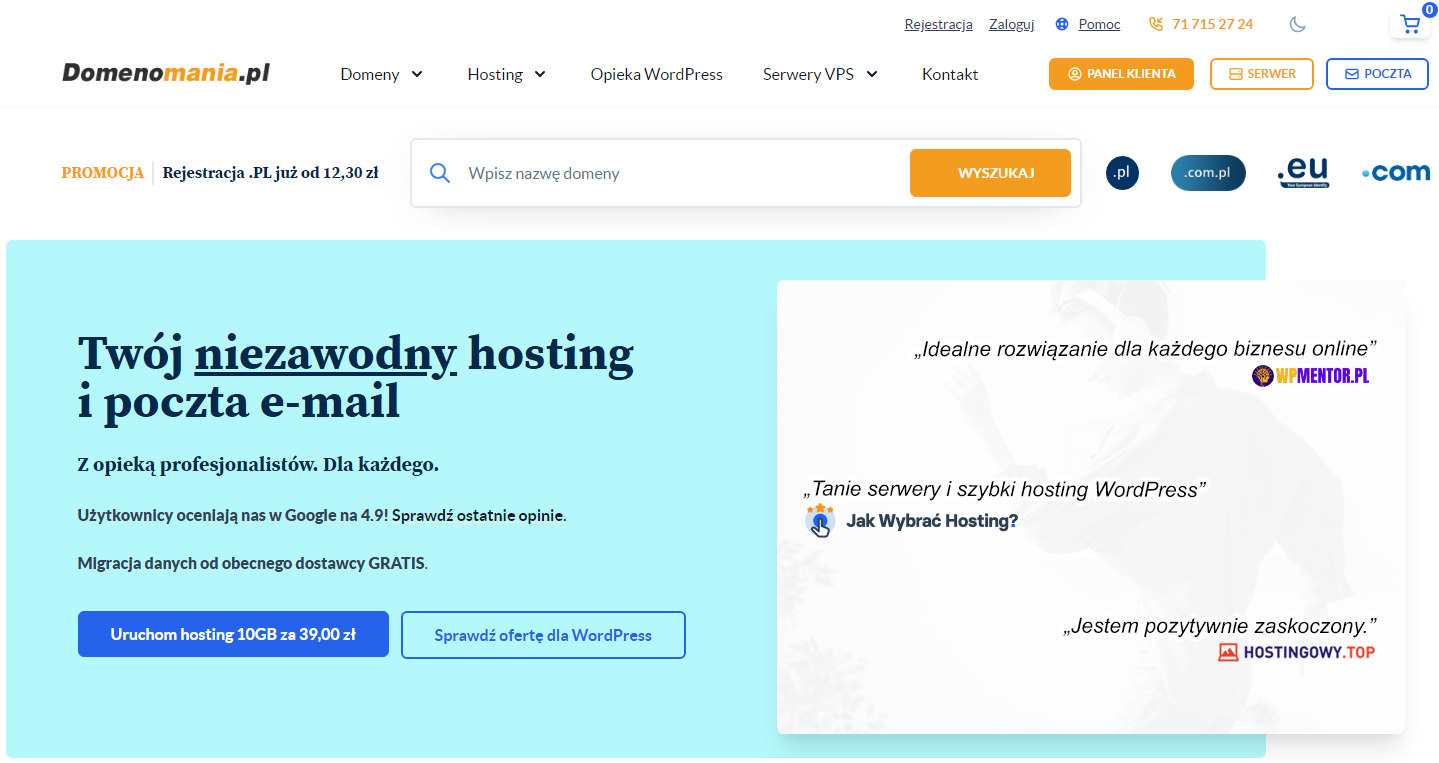This screenshot has width=1439, height=763.
Task: Click the quote Jestem pozytywnie zaskoczony
Action: pyautogui.click(x=1220, y=627)
